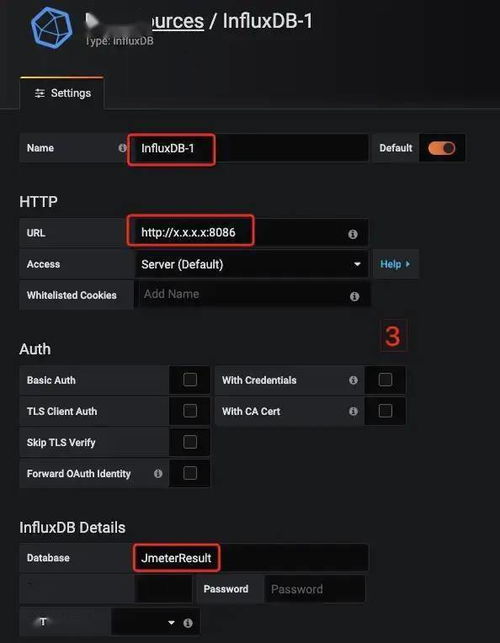
Task: Click the URL input field
Action: 249,233
